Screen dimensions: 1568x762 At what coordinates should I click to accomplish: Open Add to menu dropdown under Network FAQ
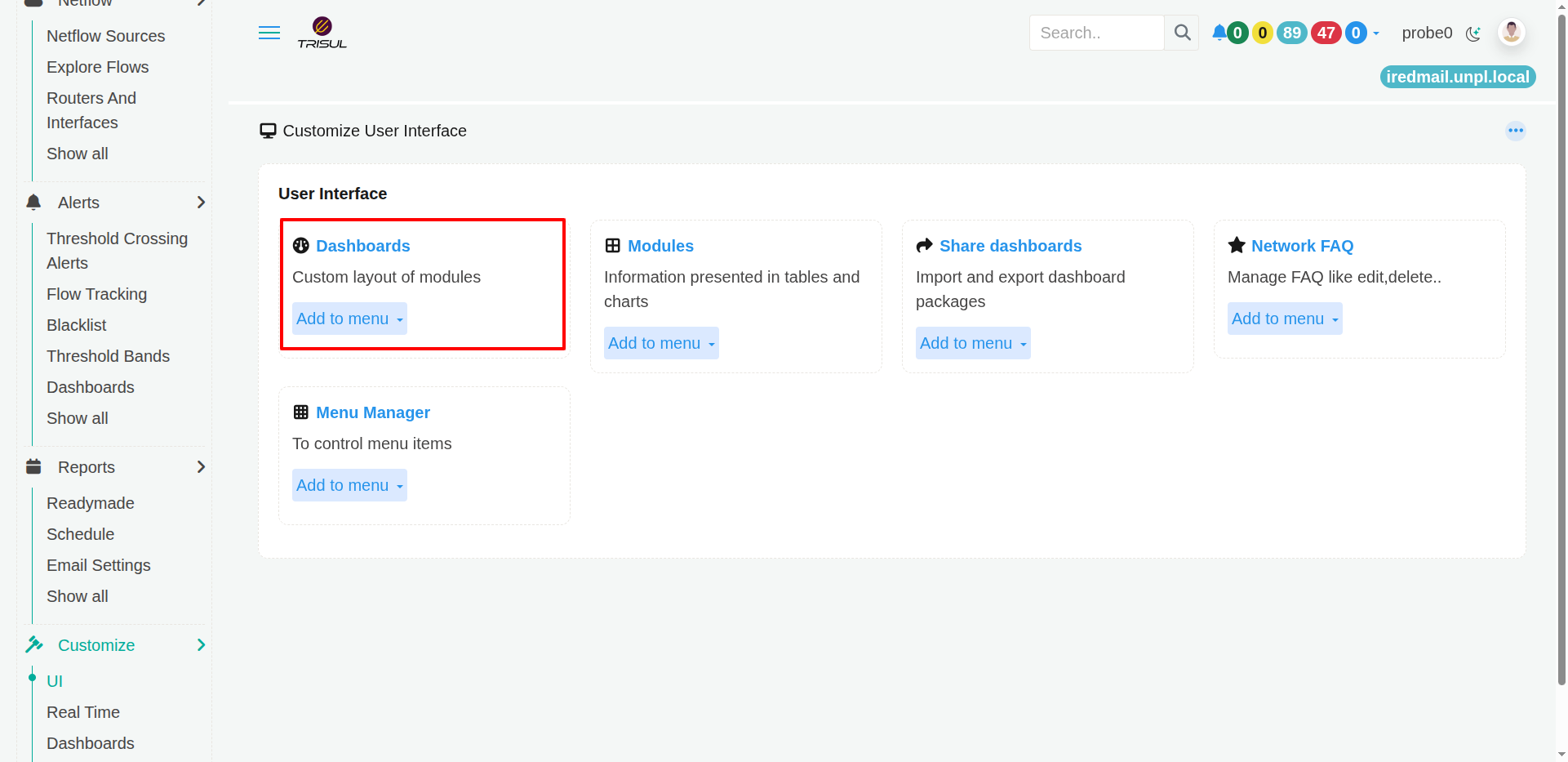pyautogui.click(x=1285, y=319)
